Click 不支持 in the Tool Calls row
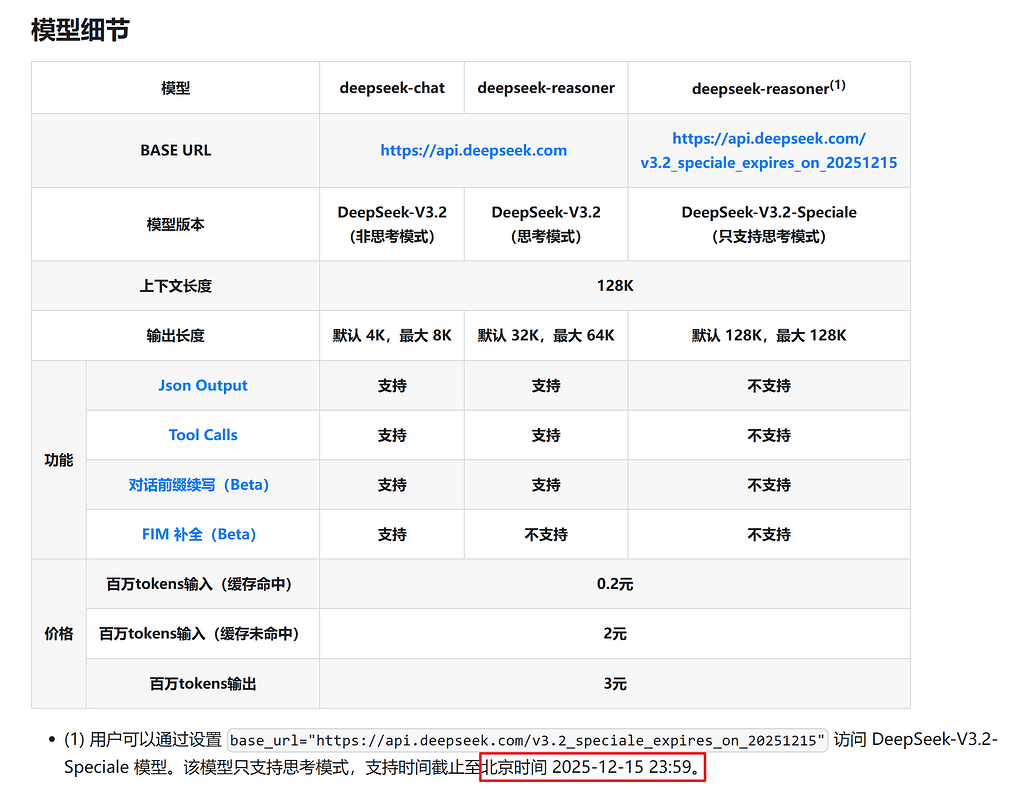Image resolution: width=1024 pixels, height=792 pixels. click(769, 435)
